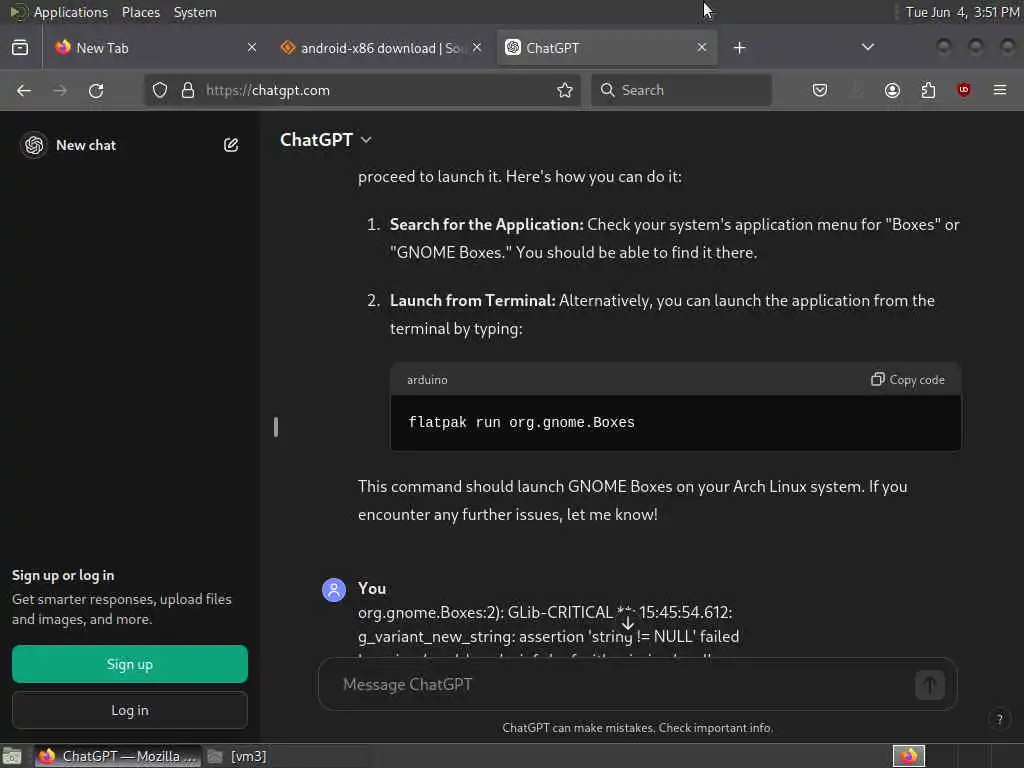
Task: Open a new browser tab with plus
Action: coord(739,48)
